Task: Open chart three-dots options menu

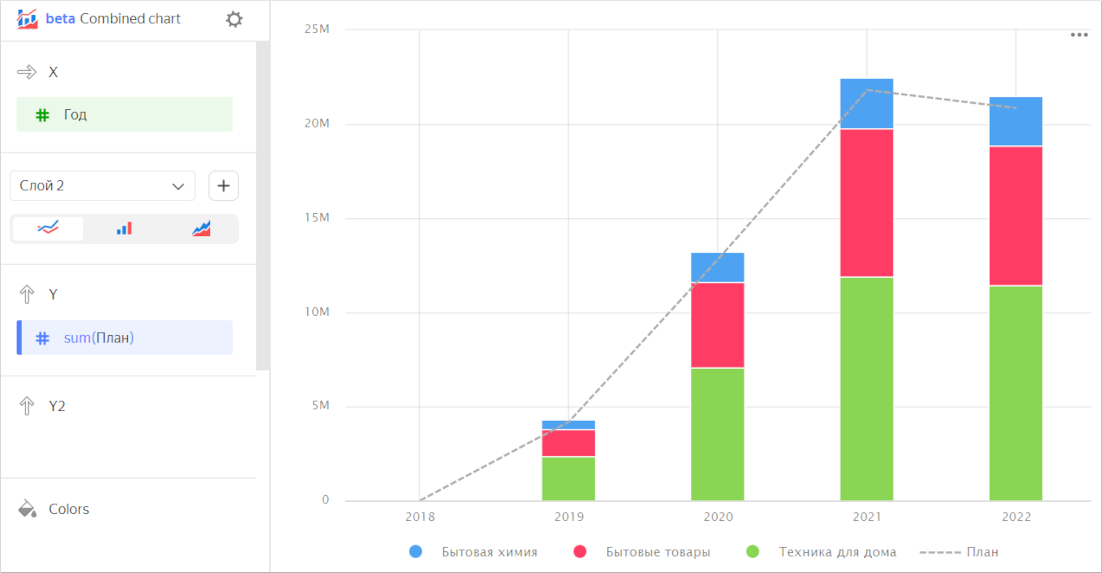Action: 1079,34
